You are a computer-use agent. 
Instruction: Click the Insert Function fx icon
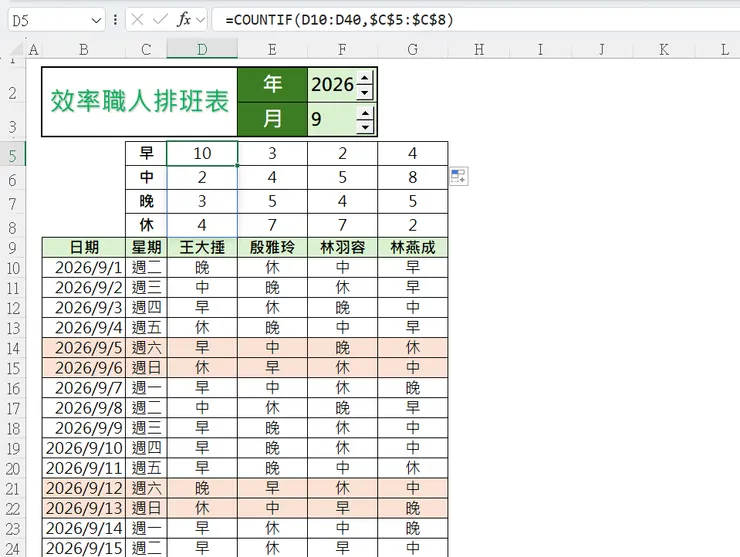(184, 20)
